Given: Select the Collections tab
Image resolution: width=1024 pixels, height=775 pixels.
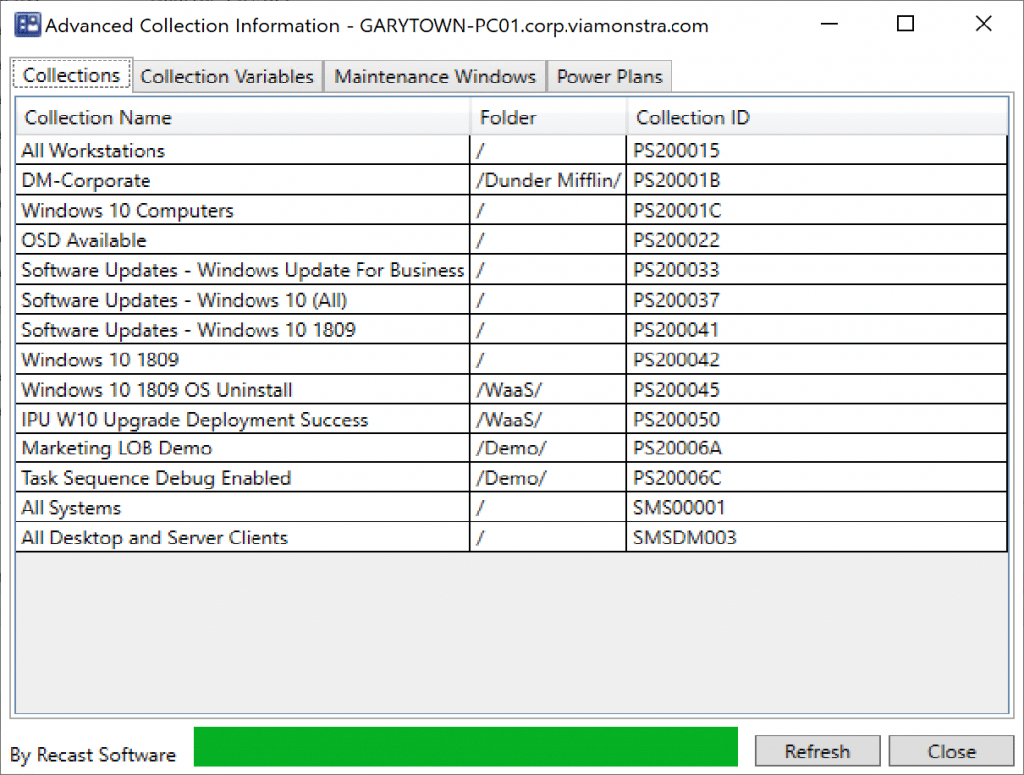Looking at the screenshot, I should [71, 75].
